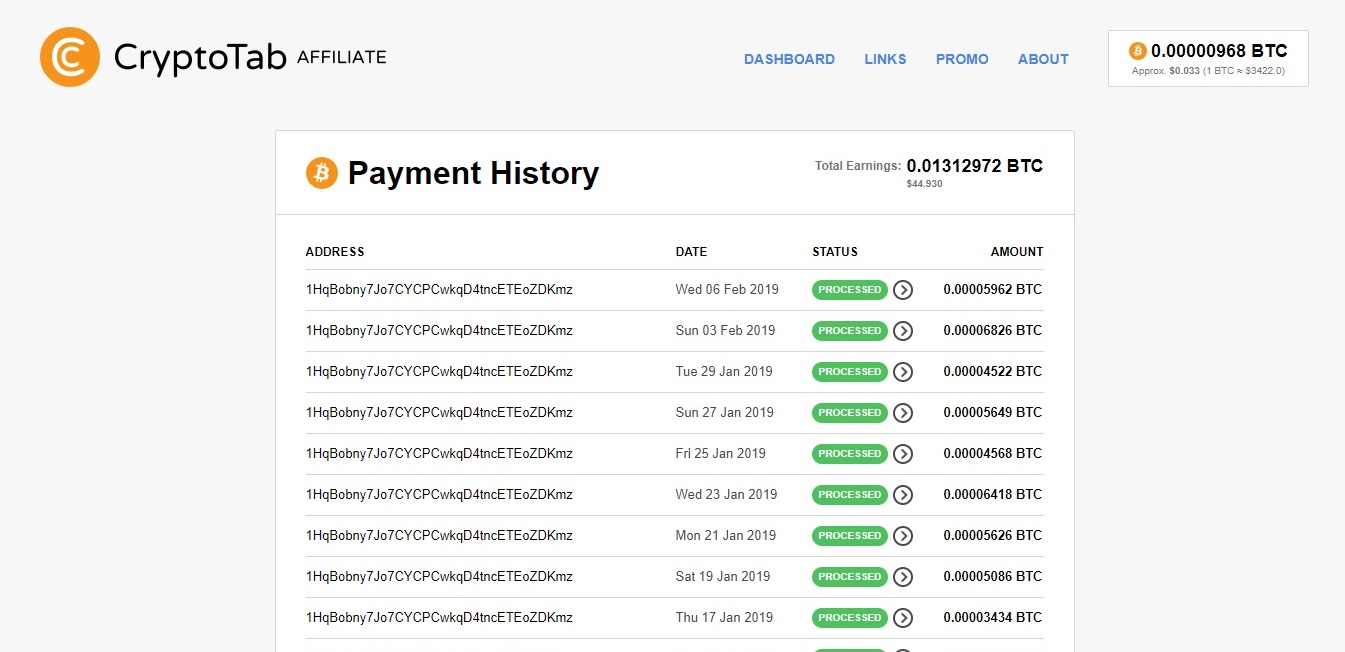Click PROCESSED badge for Sun 27 Jan 2019

pyautogui.click(x=850, y=413)
